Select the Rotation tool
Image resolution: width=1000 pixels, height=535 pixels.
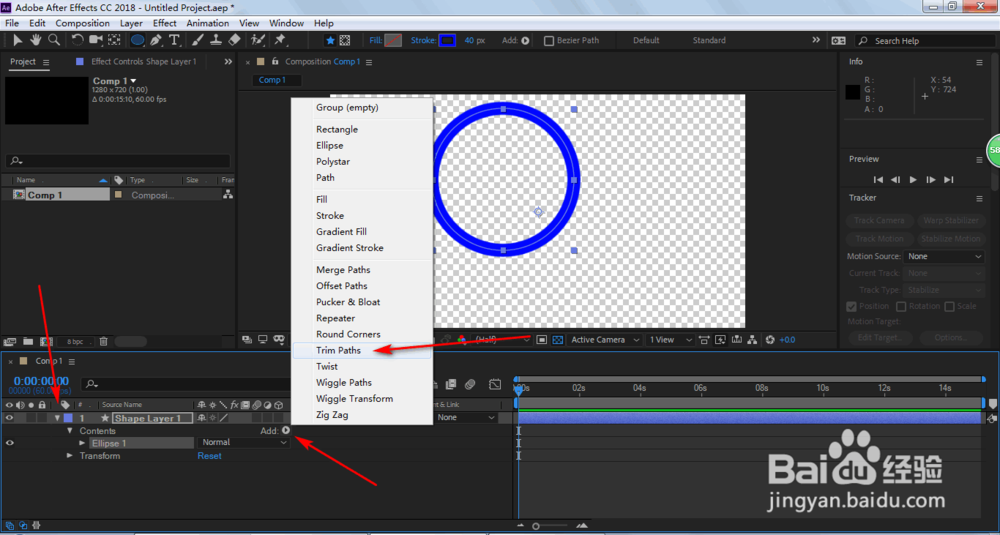tap(77, 40)
